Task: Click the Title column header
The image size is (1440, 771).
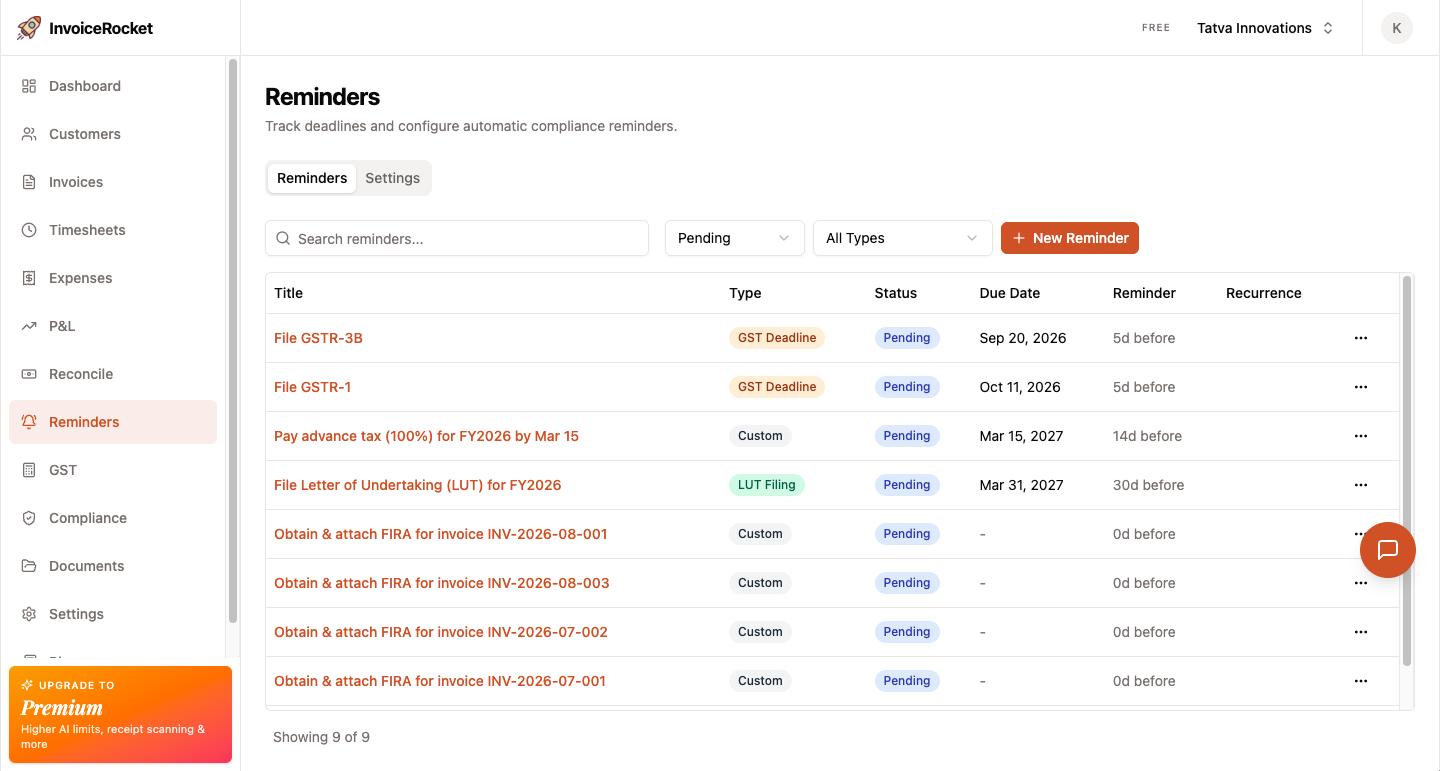Action: click(x=288, y=293)
